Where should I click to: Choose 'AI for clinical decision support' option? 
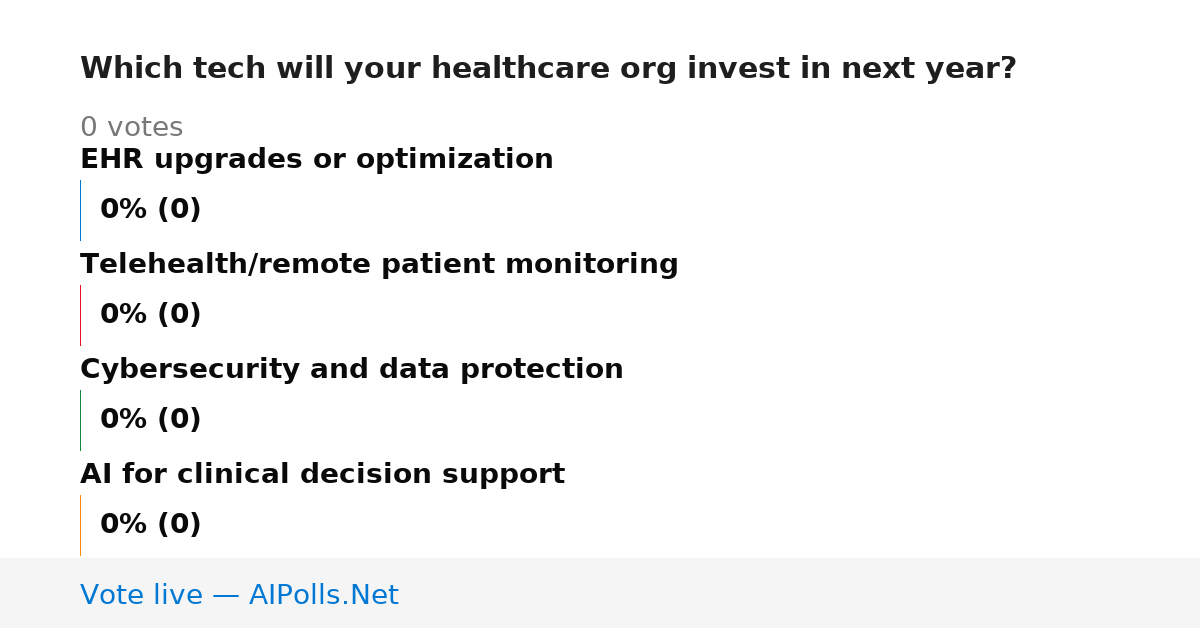coord(322,475)
